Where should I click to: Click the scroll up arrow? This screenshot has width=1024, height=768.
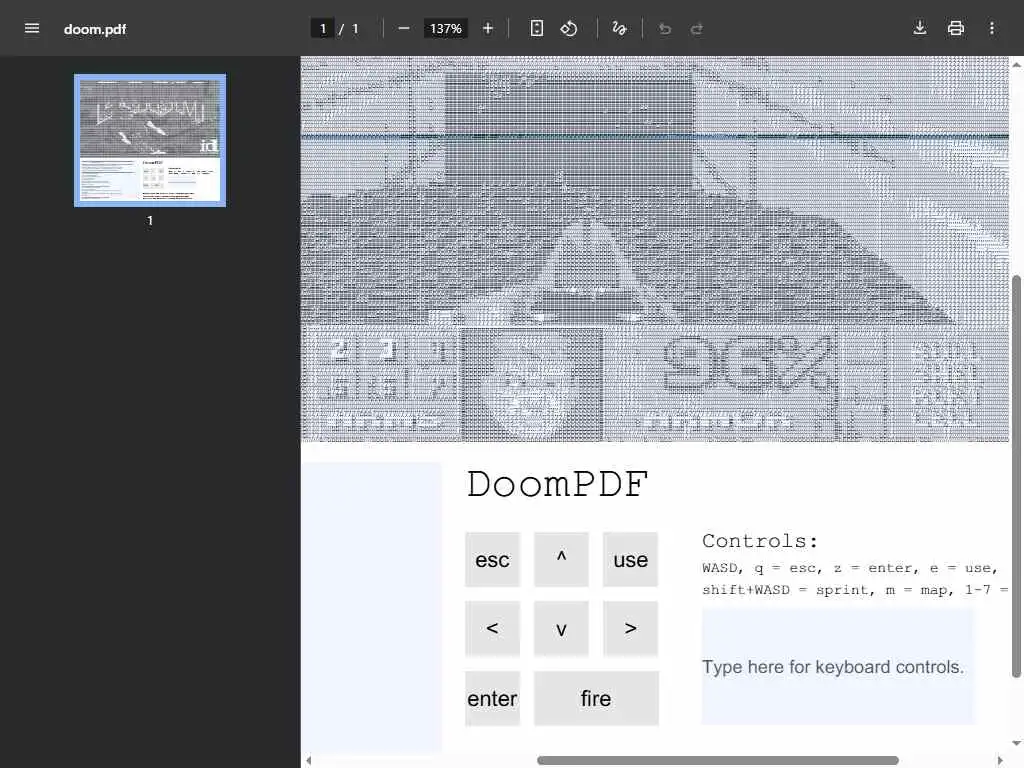pyautogui.click(x=1016, y=65)
